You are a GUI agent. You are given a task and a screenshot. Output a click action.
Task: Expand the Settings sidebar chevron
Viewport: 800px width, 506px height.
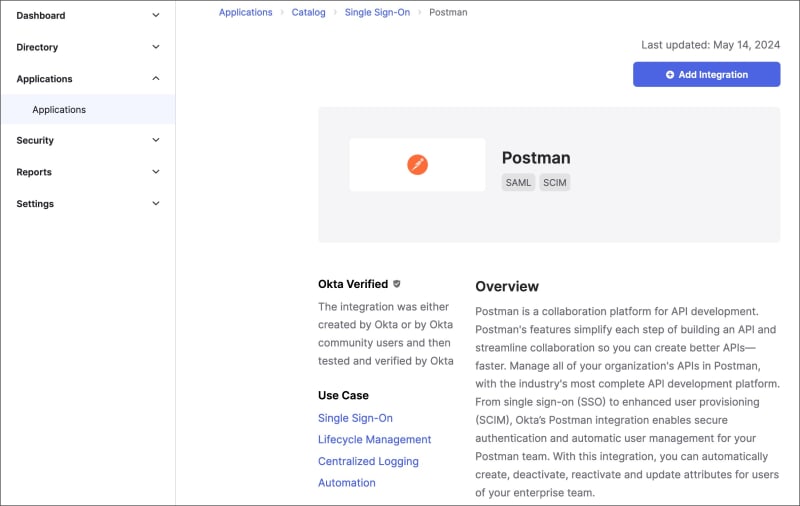[x=156, y=204]
